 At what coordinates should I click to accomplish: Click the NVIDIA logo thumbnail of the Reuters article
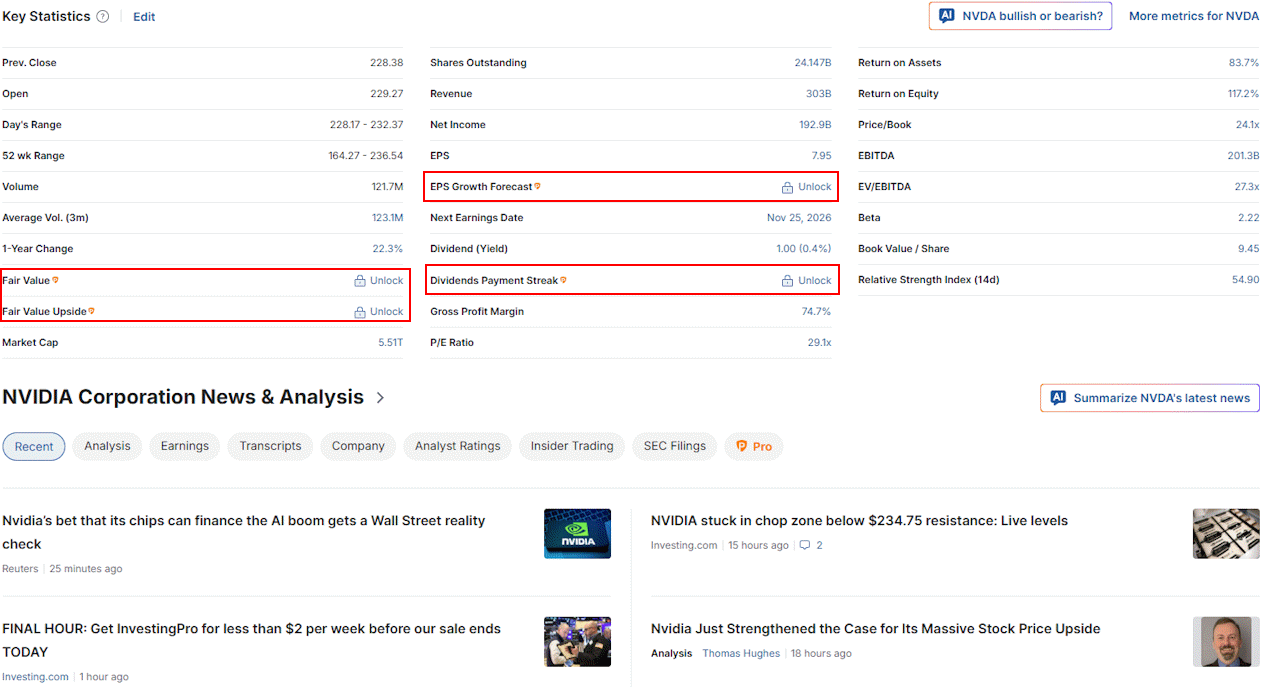point(577,534)
